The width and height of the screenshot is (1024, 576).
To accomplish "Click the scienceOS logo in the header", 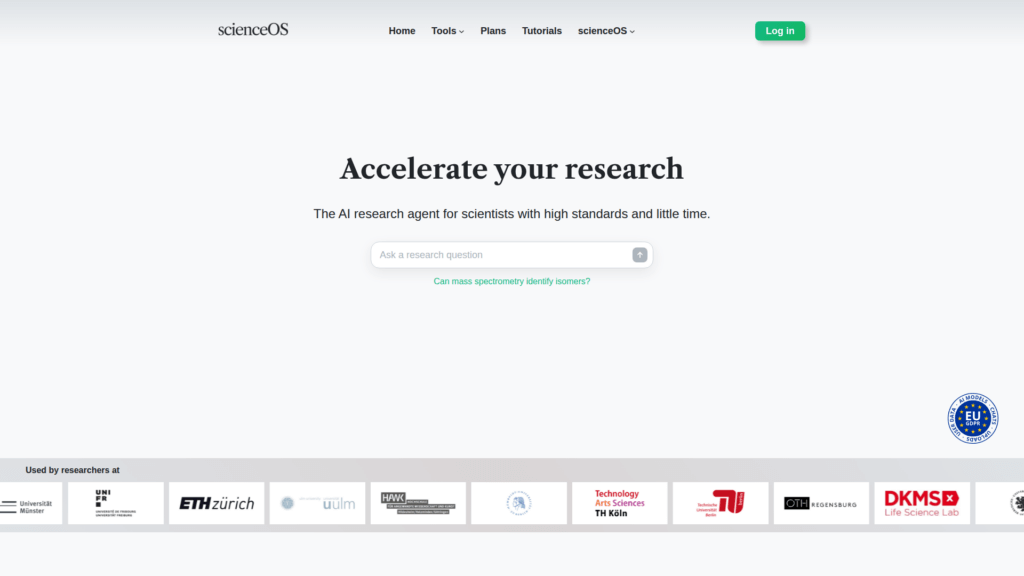I will (252, 30).
